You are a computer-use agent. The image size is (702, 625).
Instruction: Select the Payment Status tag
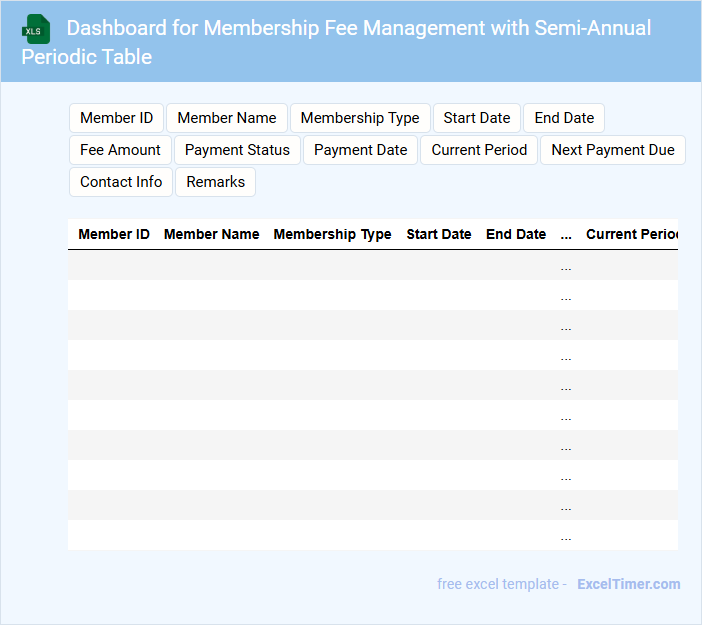click(x=237, y=150)
